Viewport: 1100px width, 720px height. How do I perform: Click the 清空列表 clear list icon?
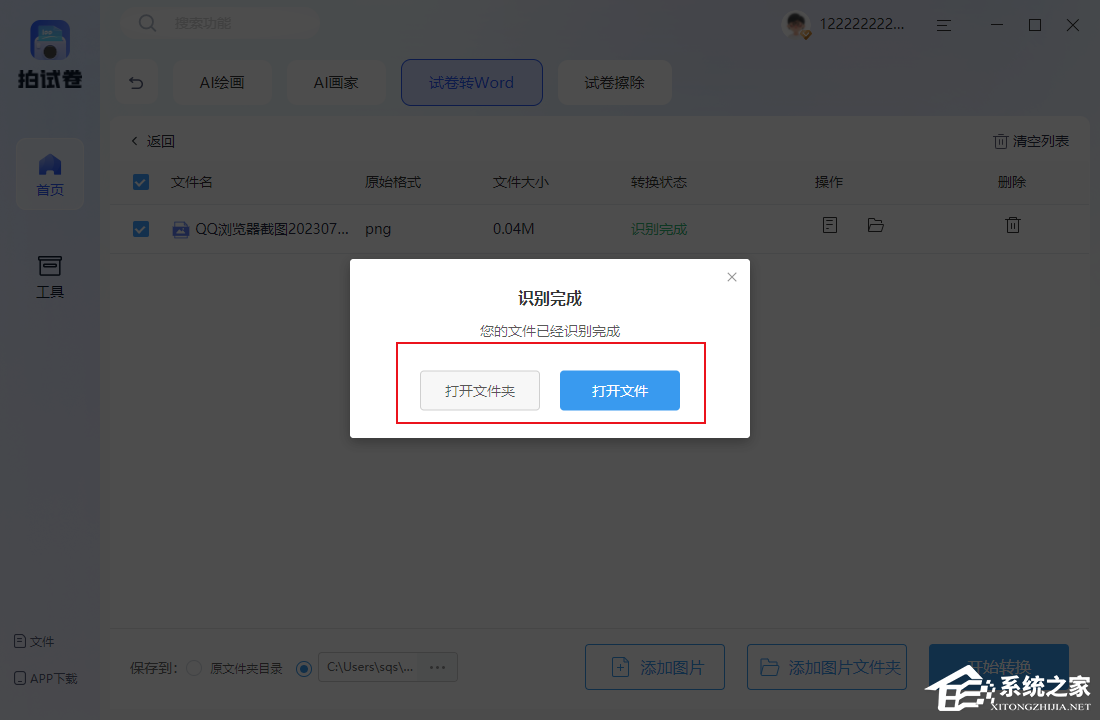click(1001, 141)
